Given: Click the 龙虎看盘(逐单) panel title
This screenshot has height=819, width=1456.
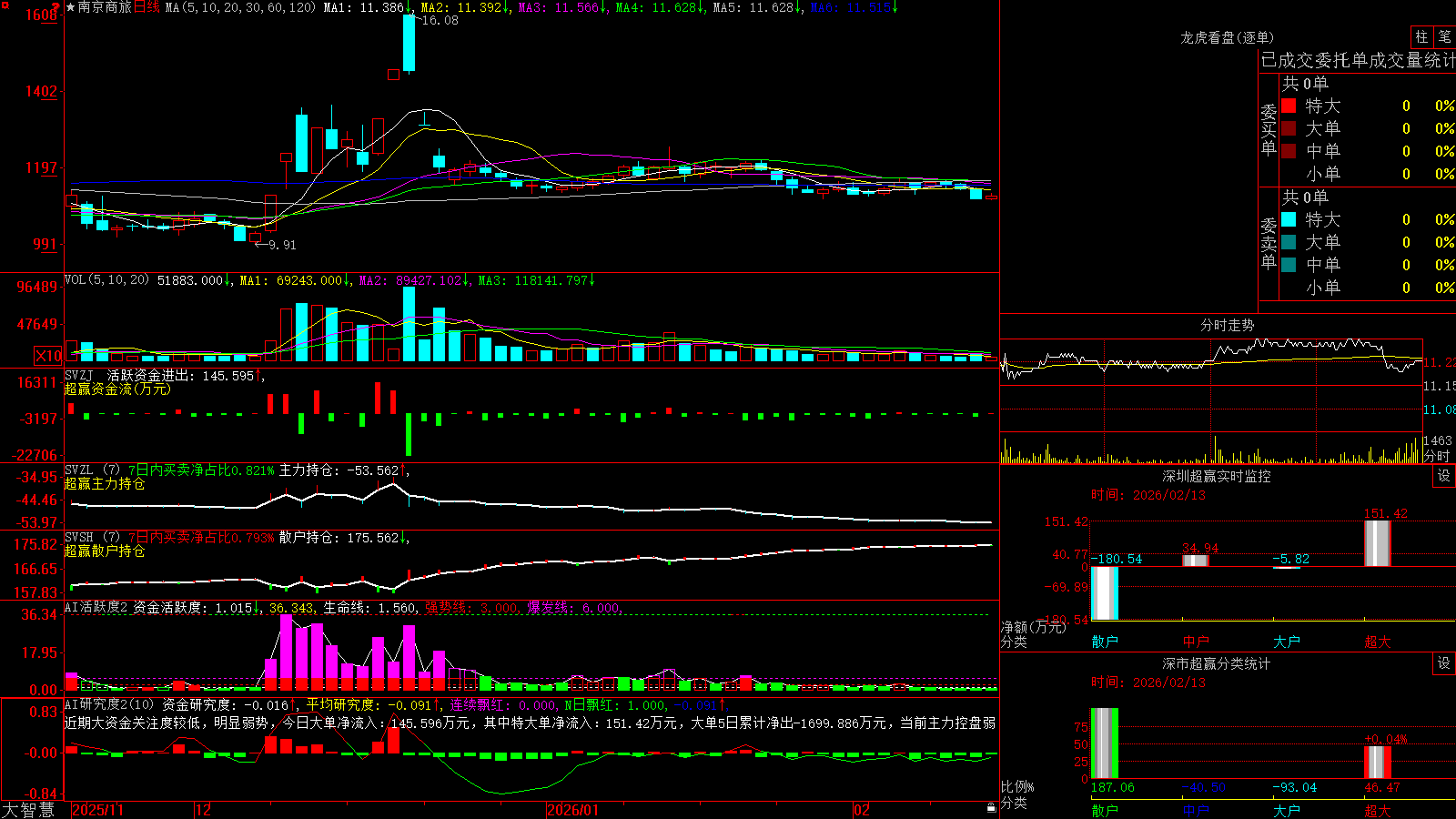Looking at the screenshot, I should [x=1228, y=37].
